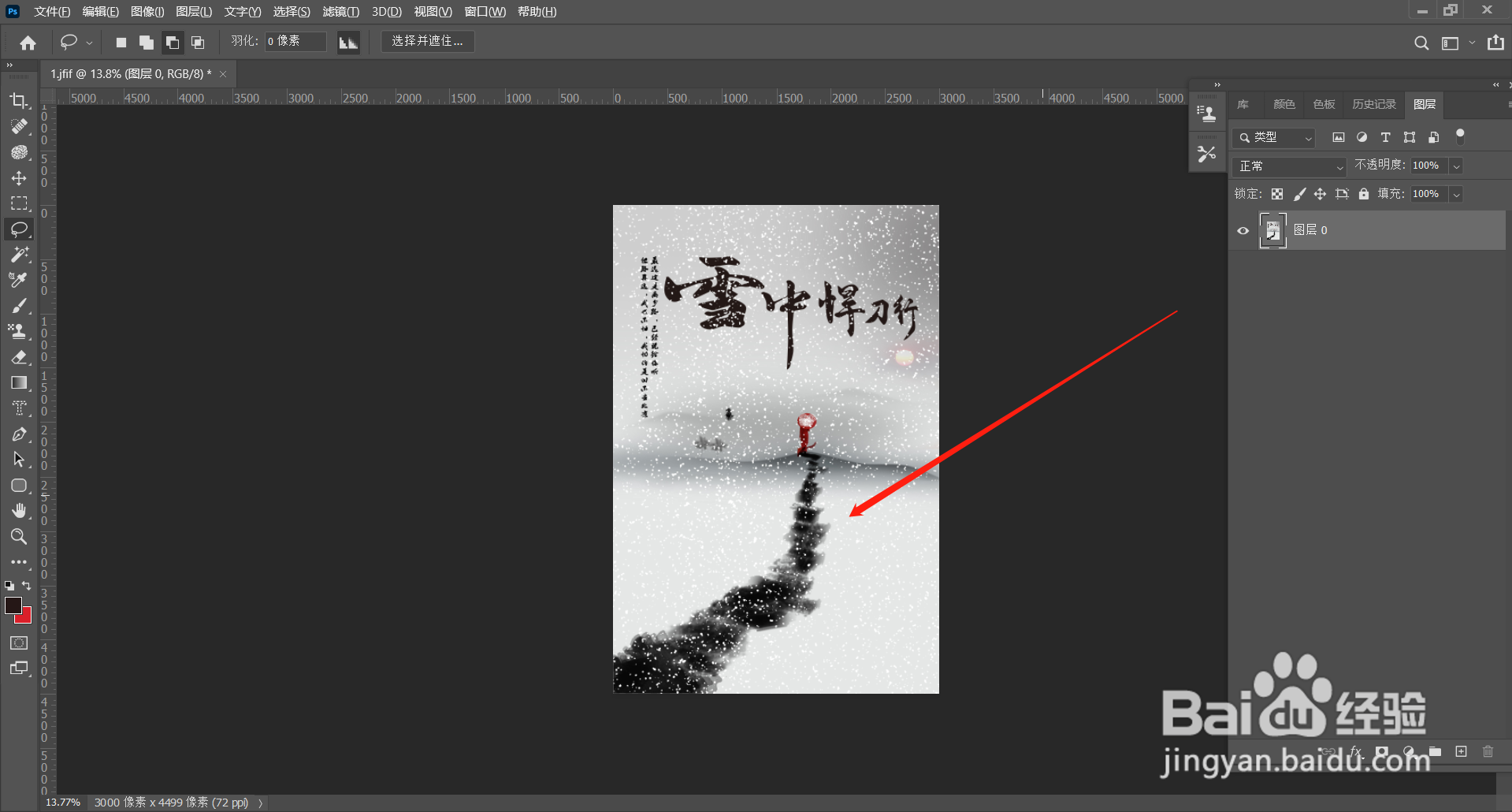Pick the Lasso tool in the toolbar
This screenshot has height=812, width=1512.
coord(19,229)
